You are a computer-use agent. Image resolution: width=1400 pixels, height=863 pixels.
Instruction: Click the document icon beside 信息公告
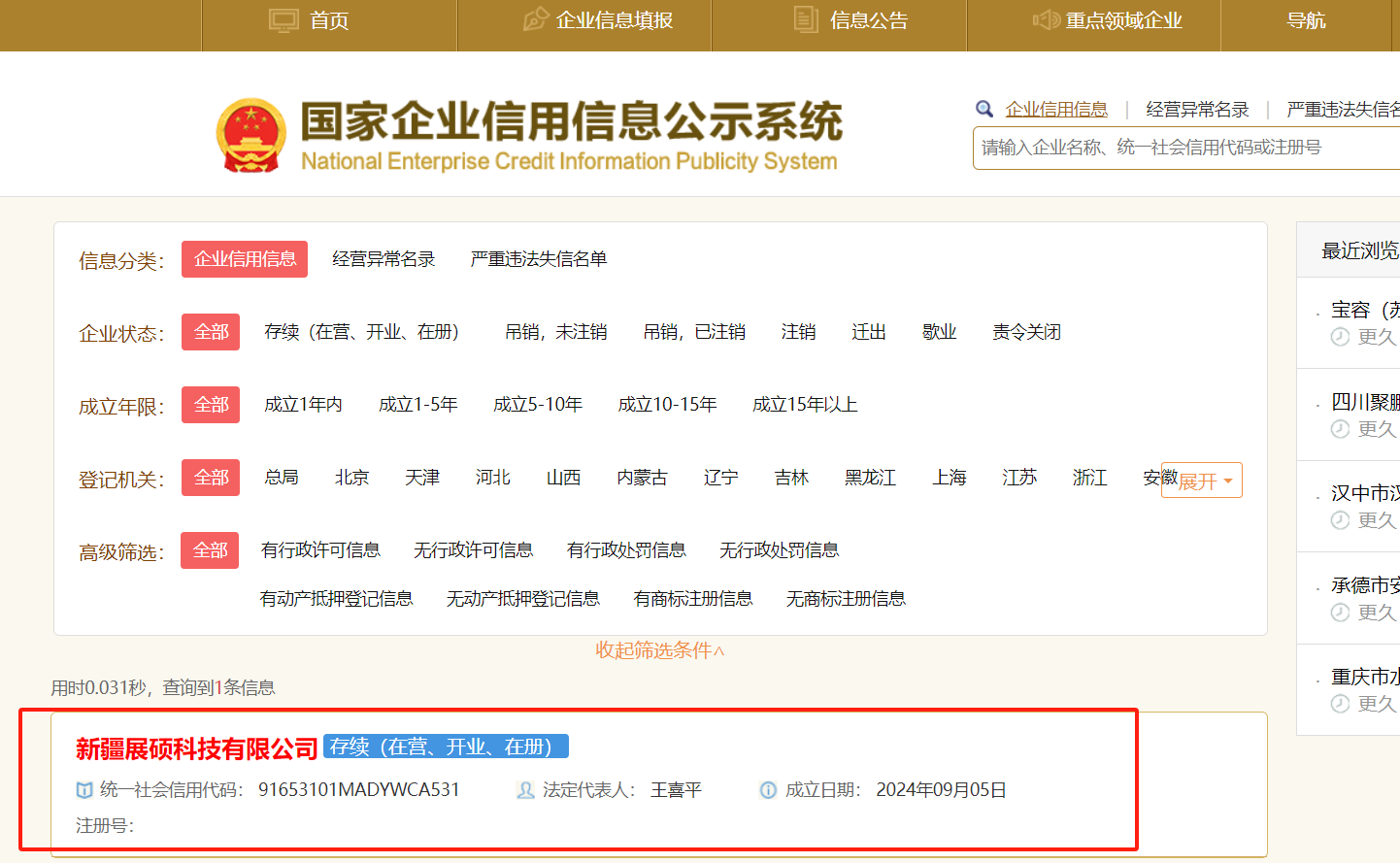[806, 19]
